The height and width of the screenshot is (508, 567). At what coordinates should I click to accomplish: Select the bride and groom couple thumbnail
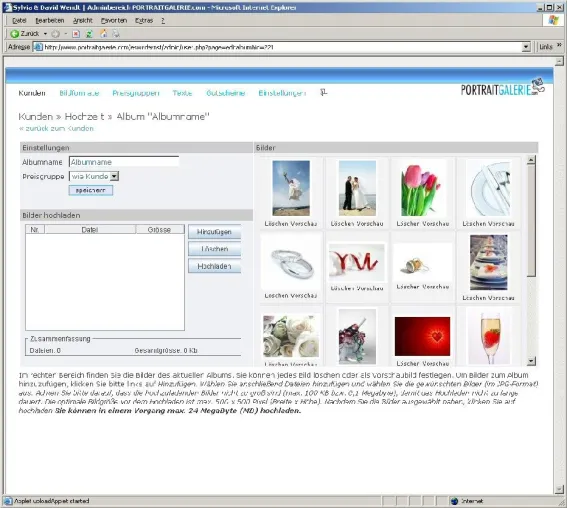pyautogui.click(x=357, y=188)
